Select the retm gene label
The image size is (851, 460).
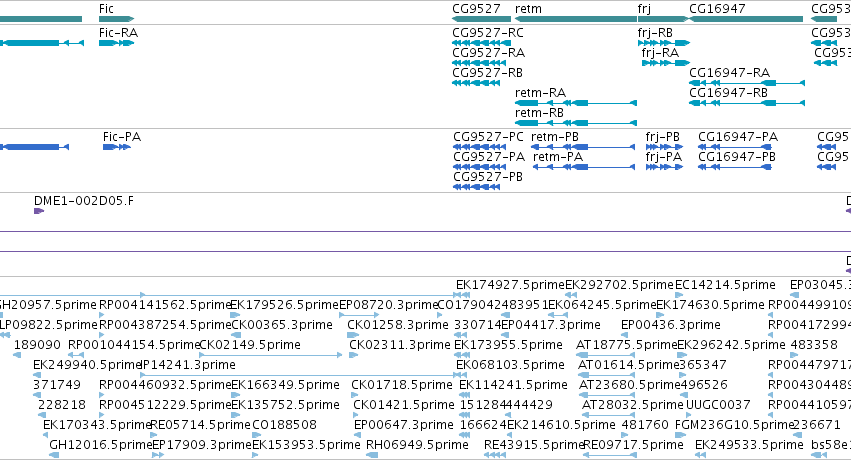(x=528, y=9)
